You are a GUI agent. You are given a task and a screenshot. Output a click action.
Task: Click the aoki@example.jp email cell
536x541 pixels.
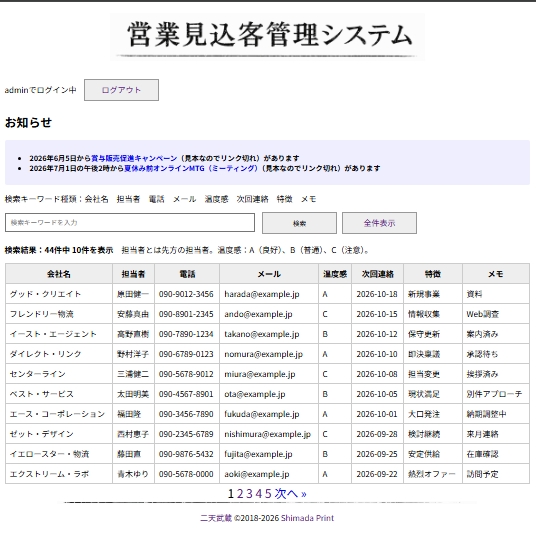[x=269, y=474]
